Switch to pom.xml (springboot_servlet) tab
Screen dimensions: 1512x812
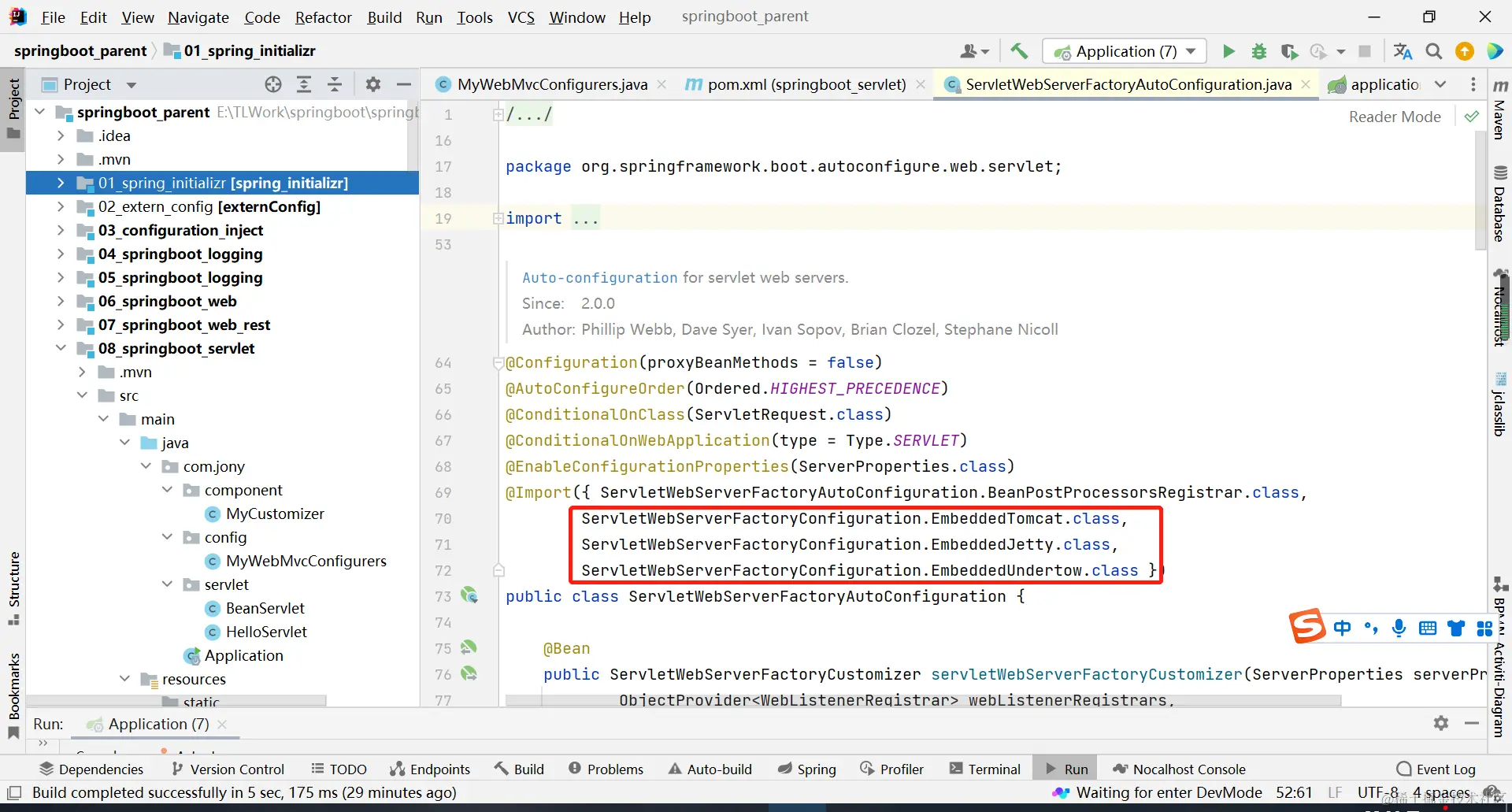point(806,84)
